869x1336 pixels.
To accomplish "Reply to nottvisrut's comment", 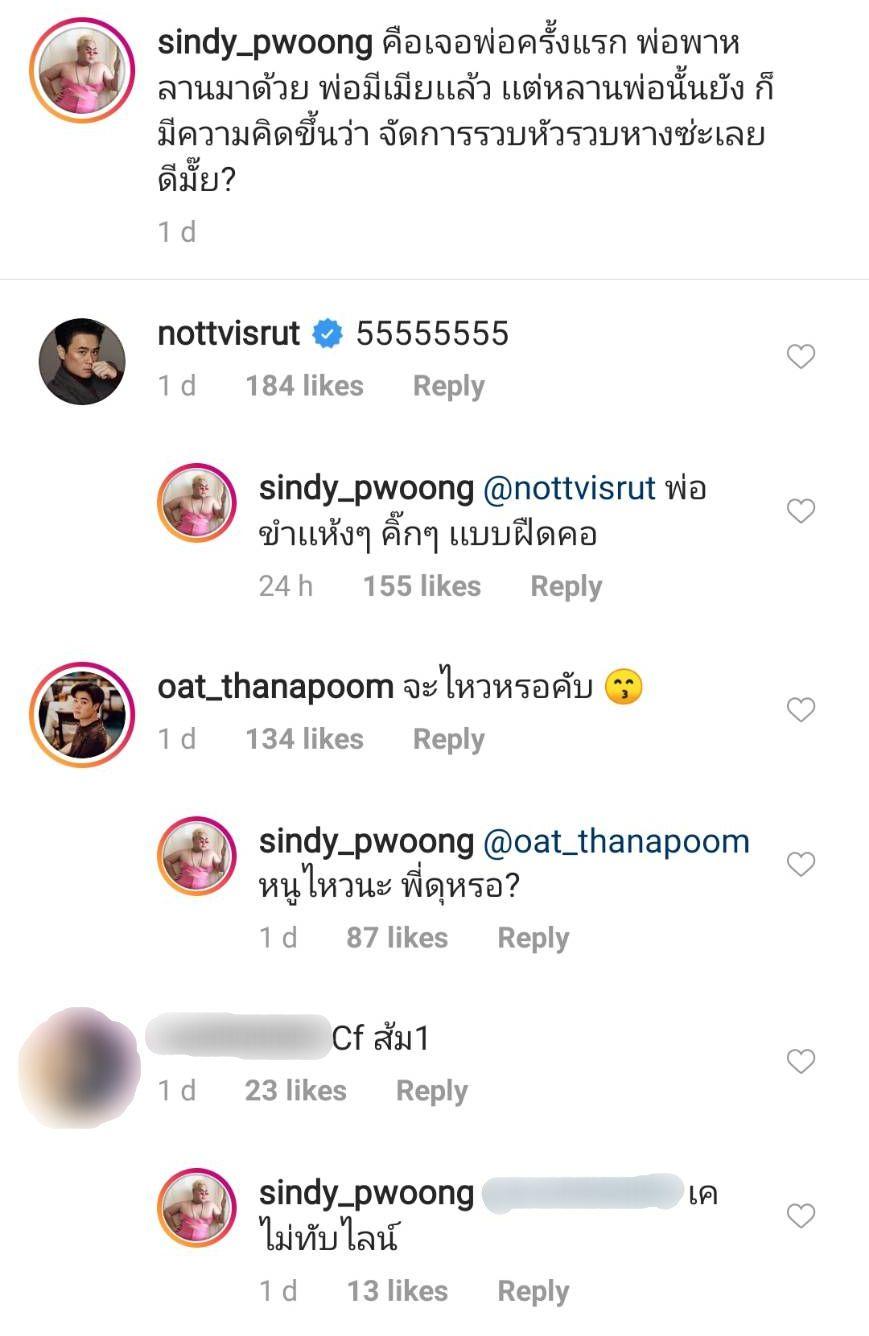I will point(448,386).
